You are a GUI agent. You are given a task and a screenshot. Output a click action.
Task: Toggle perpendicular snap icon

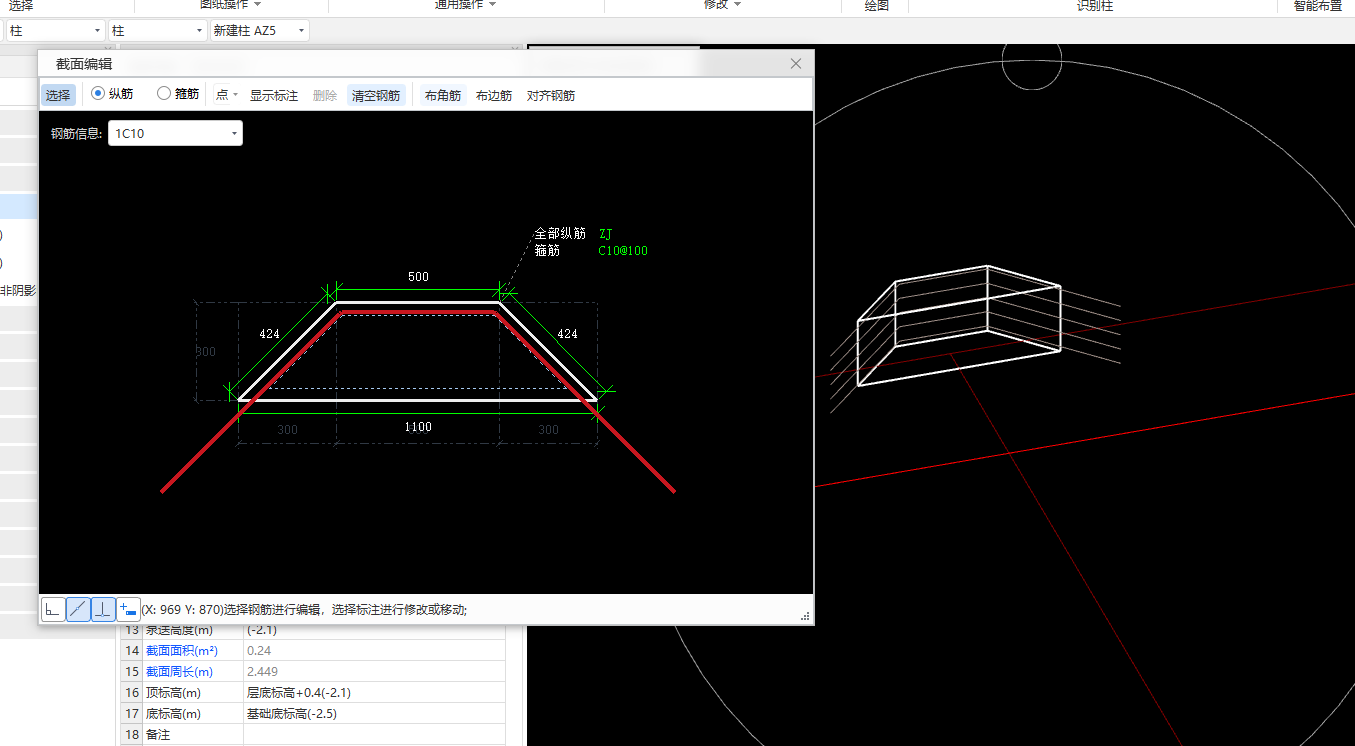tap(103, 609)
